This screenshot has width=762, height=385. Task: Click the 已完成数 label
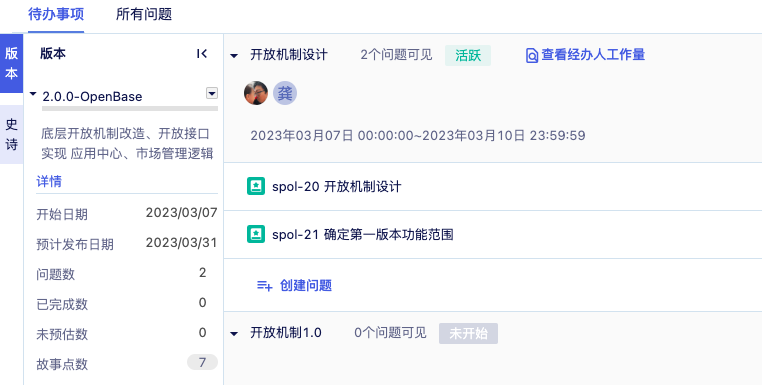coord(62,304)
